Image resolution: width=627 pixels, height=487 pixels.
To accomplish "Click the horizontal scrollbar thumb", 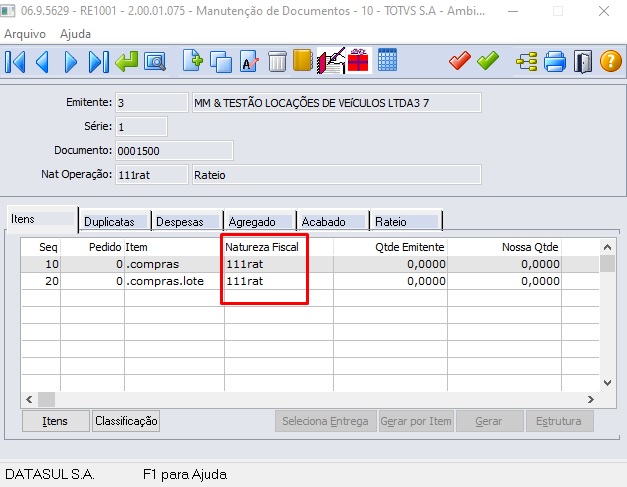I will click(x=46, y=399).
